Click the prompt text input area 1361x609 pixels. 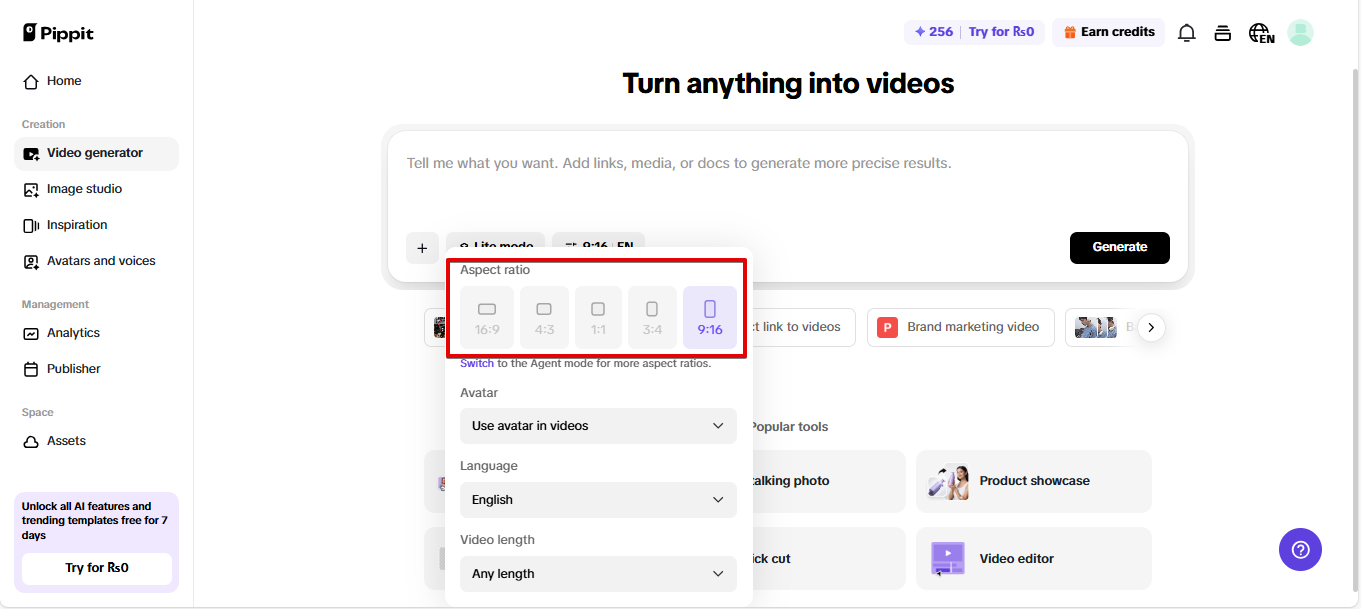787,180
